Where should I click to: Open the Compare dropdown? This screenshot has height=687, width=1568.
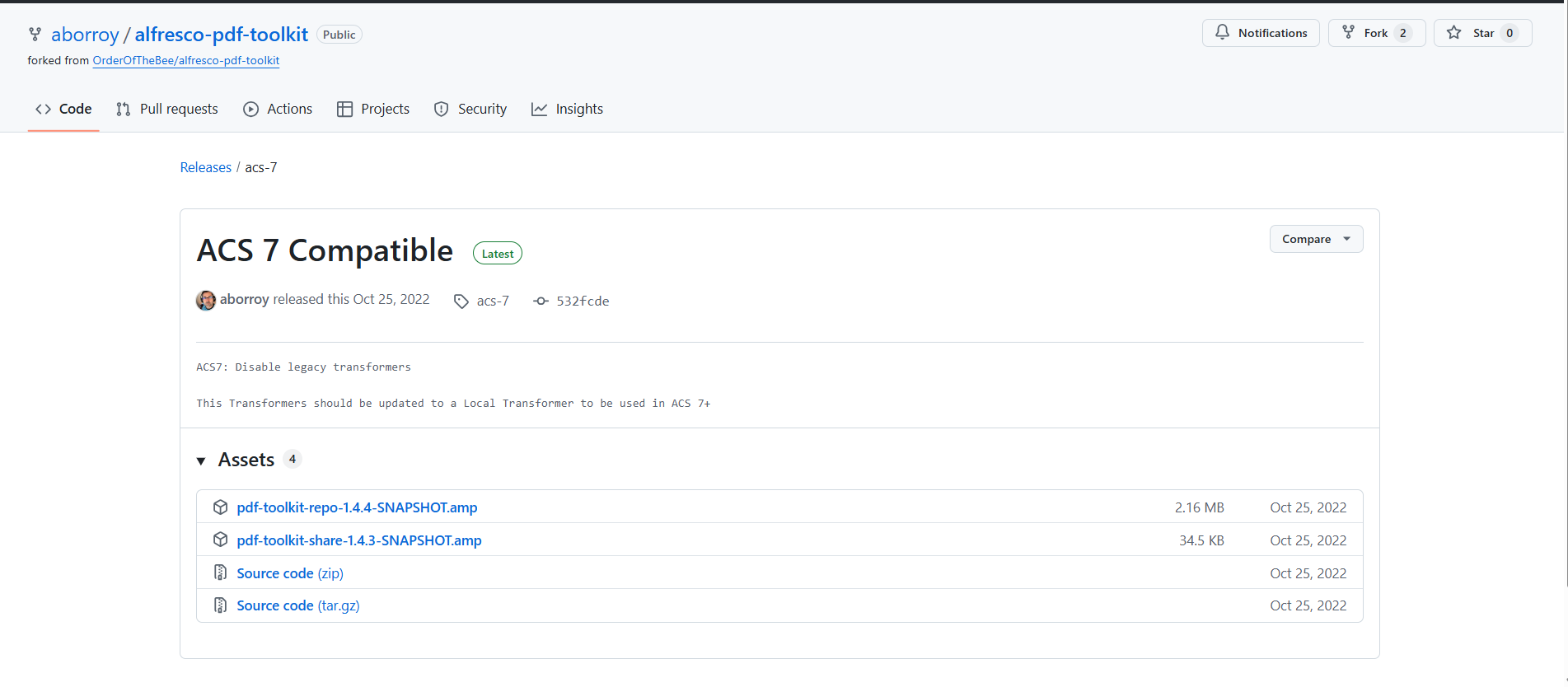pyautogui.click(x=1316, y=239)
